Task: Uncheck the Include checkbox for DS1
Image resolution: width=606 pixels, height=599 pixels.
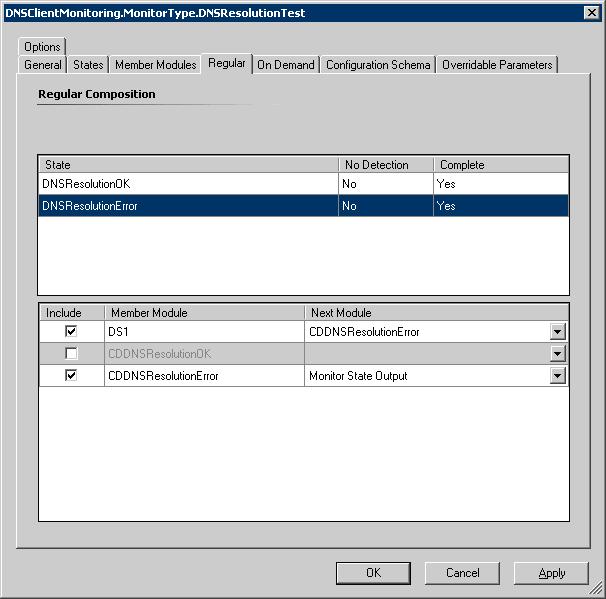Action: (x=71, y=332)
